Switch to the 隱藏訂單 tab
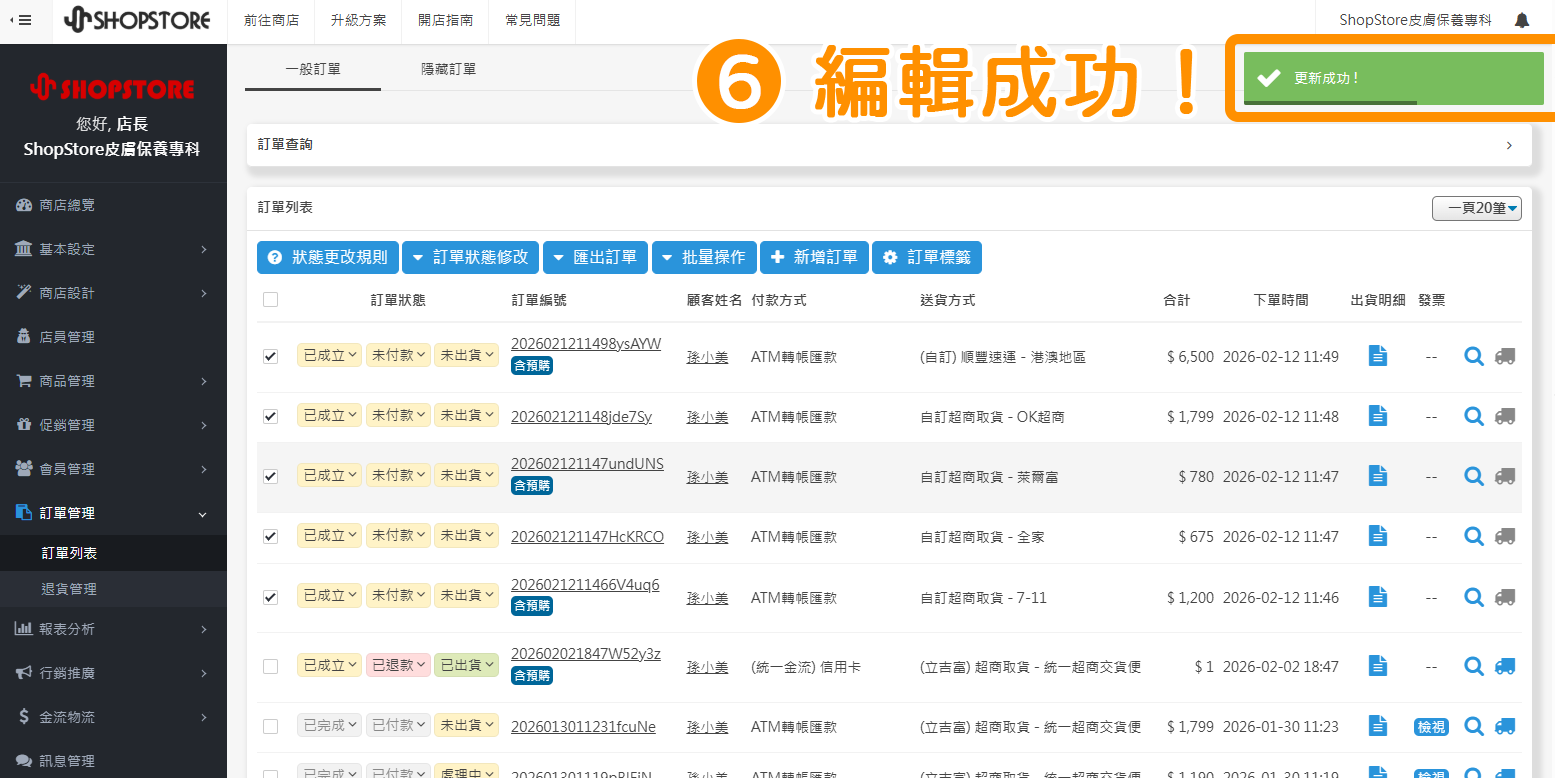Image resolution: width=1555 pixels, height=778 pixels. 448,69
